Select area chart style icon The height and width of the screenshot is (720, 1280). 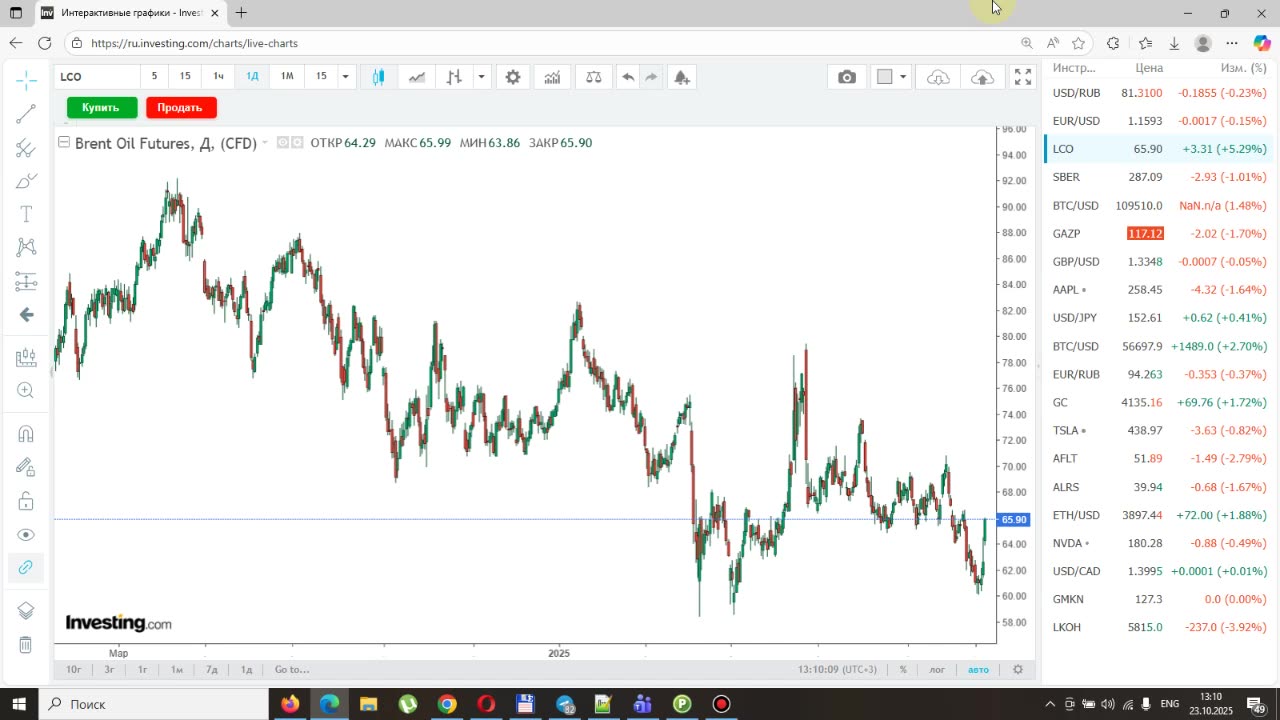click(x=416, y=77)
